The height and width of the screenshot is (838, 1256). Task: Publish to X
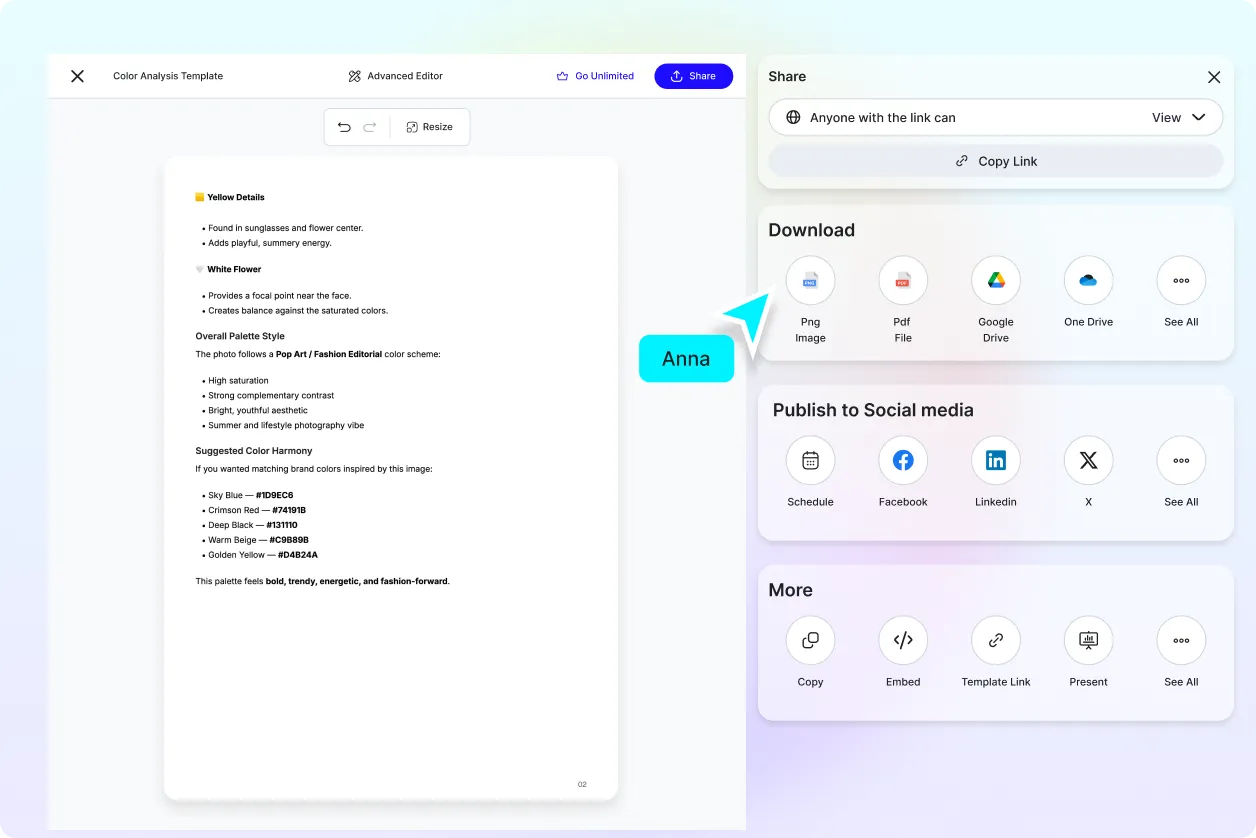1088,461
